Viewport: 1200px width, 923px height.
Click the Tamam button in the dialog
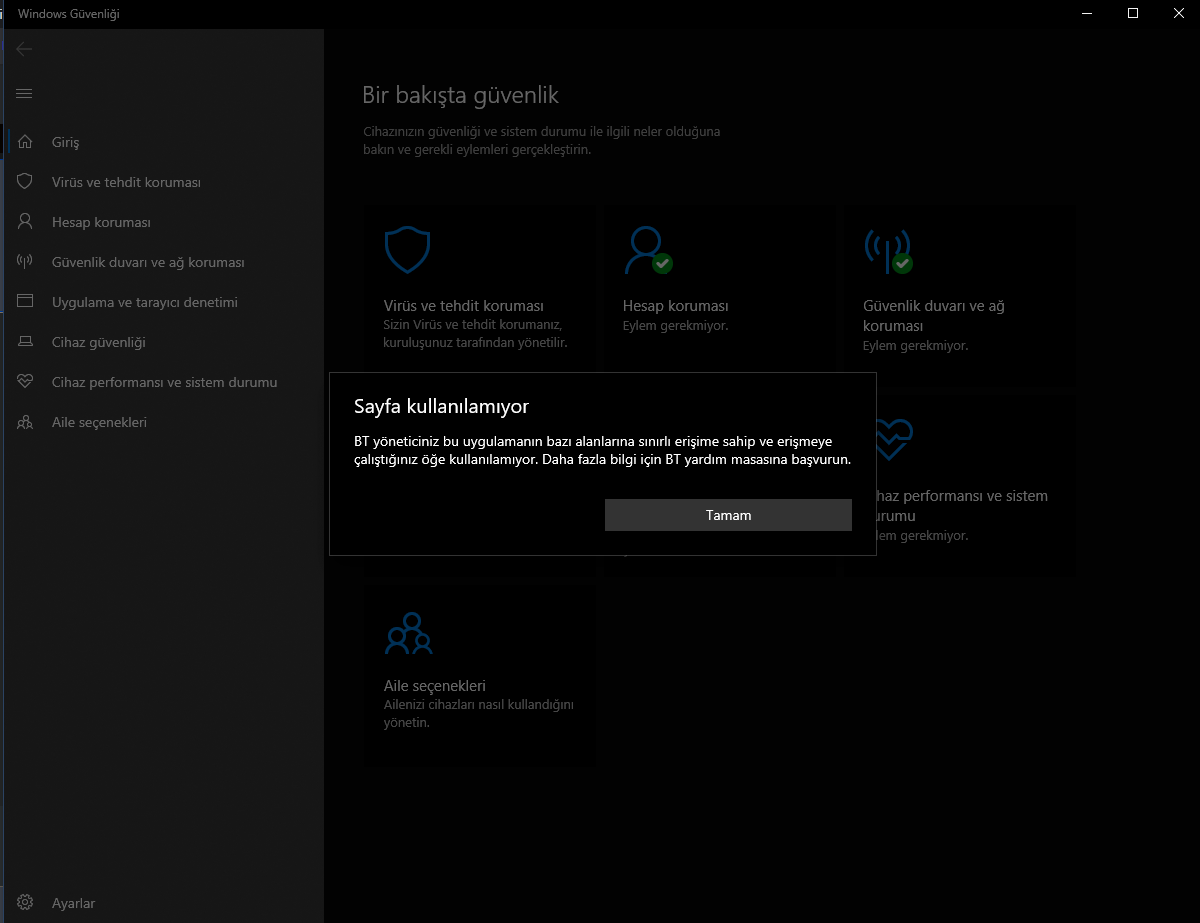tap(728, 515)
